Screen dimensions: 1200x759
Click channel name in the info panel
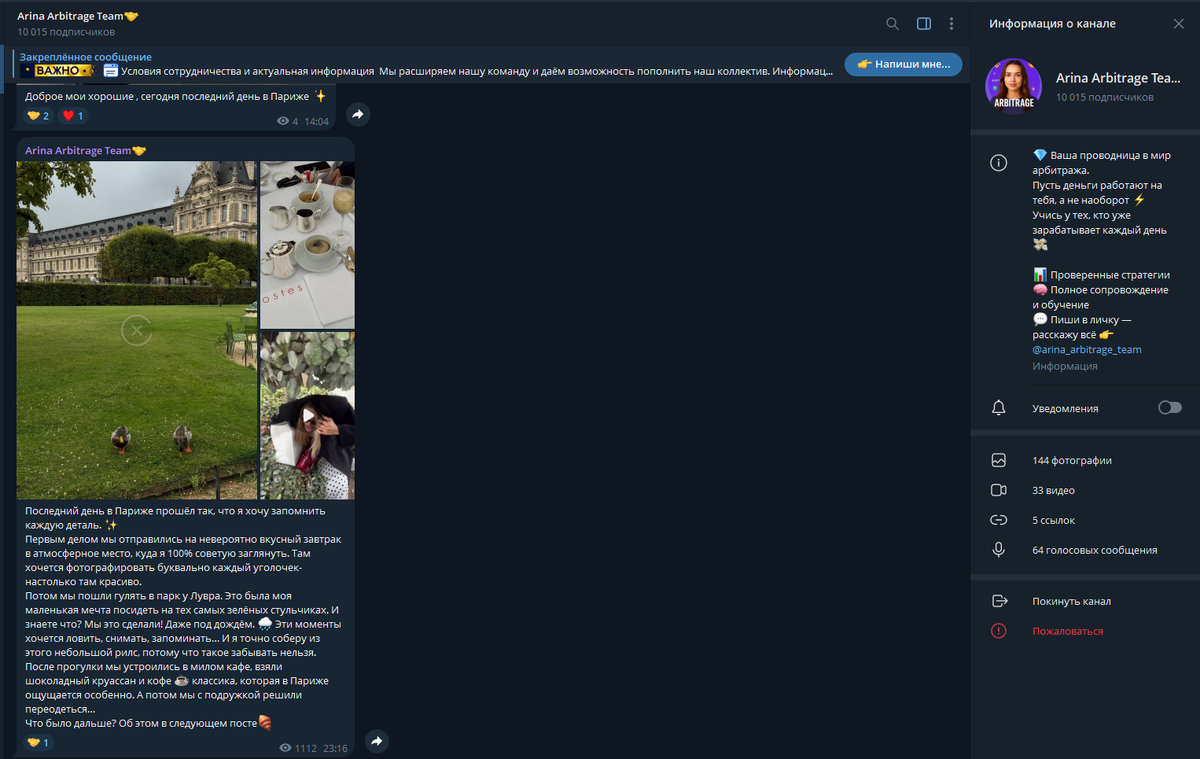coord(1118,78)
